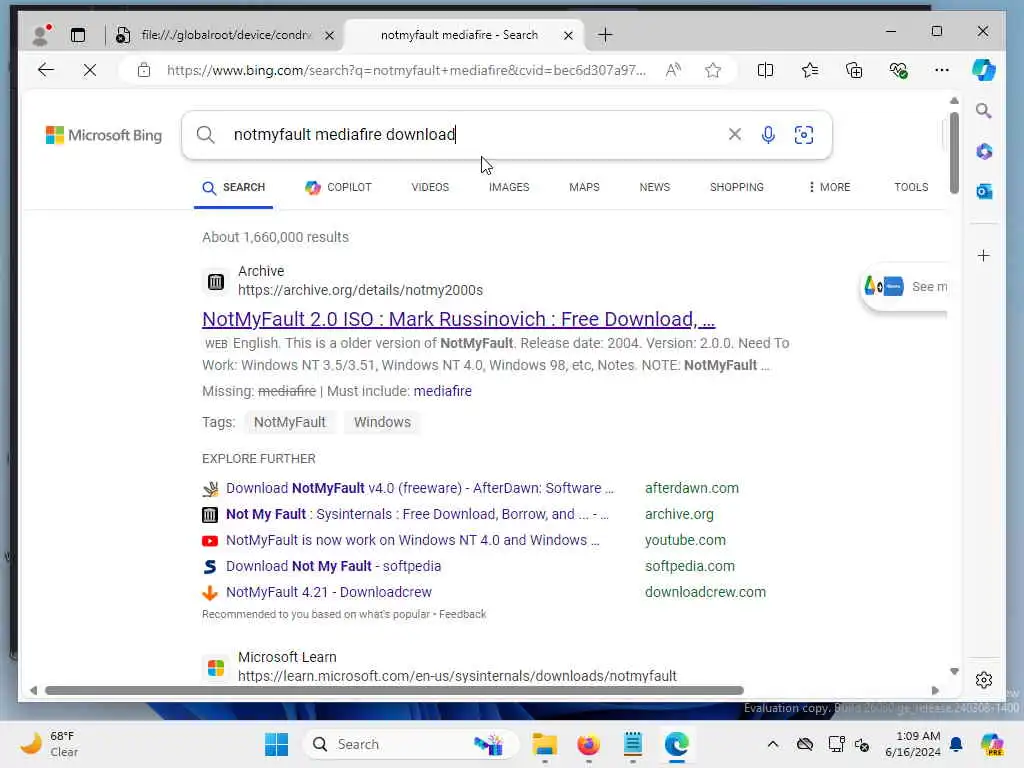Switch to the VIDEOS tab
Screen dimensions: 1024x768
(430, 187)
